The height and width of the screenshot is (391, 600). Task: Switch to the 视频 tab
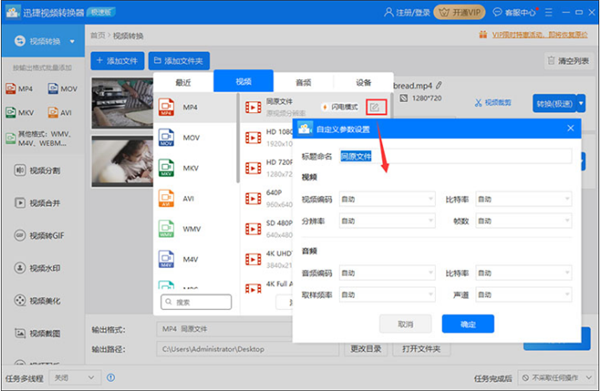point(243,81)
